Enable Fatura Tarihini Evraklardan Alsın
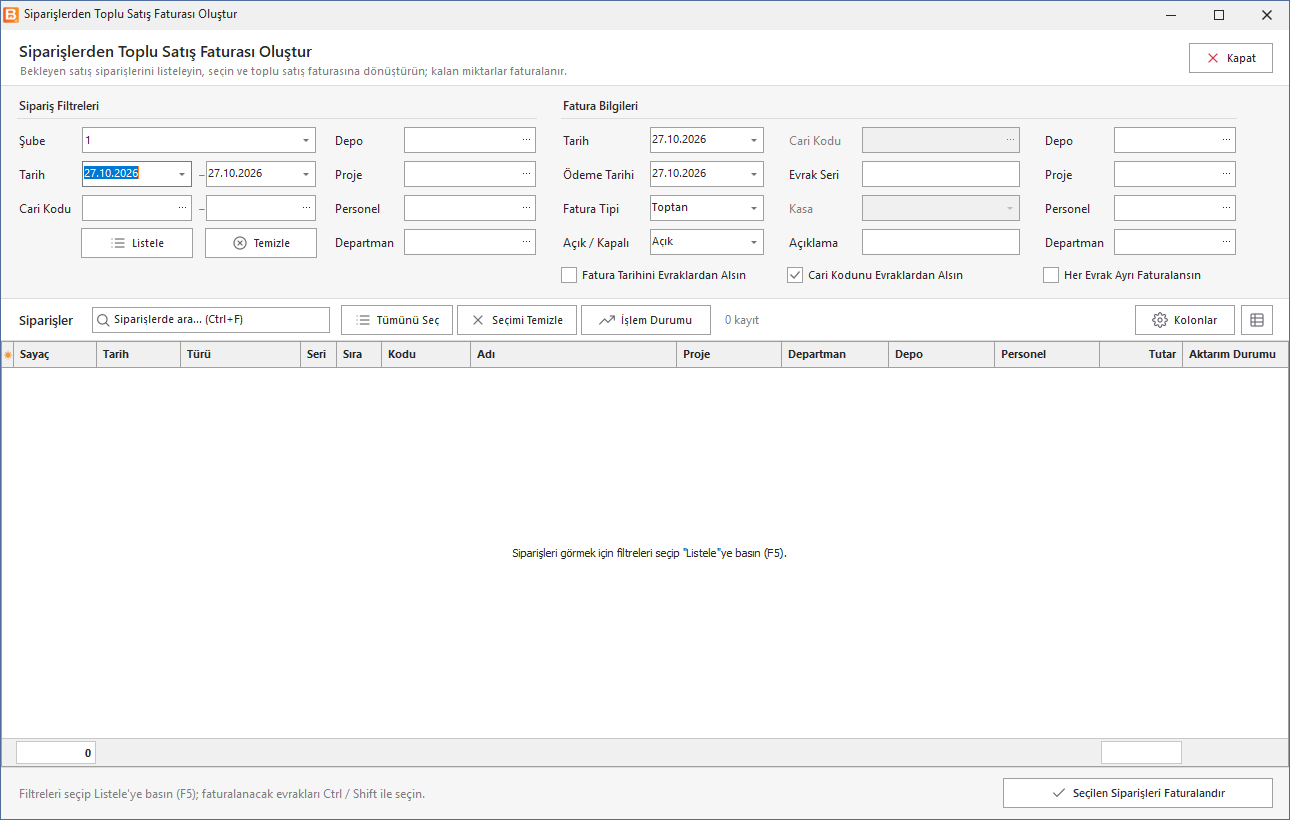This screenshot has height=820, width=1290. tap(570, 275)
